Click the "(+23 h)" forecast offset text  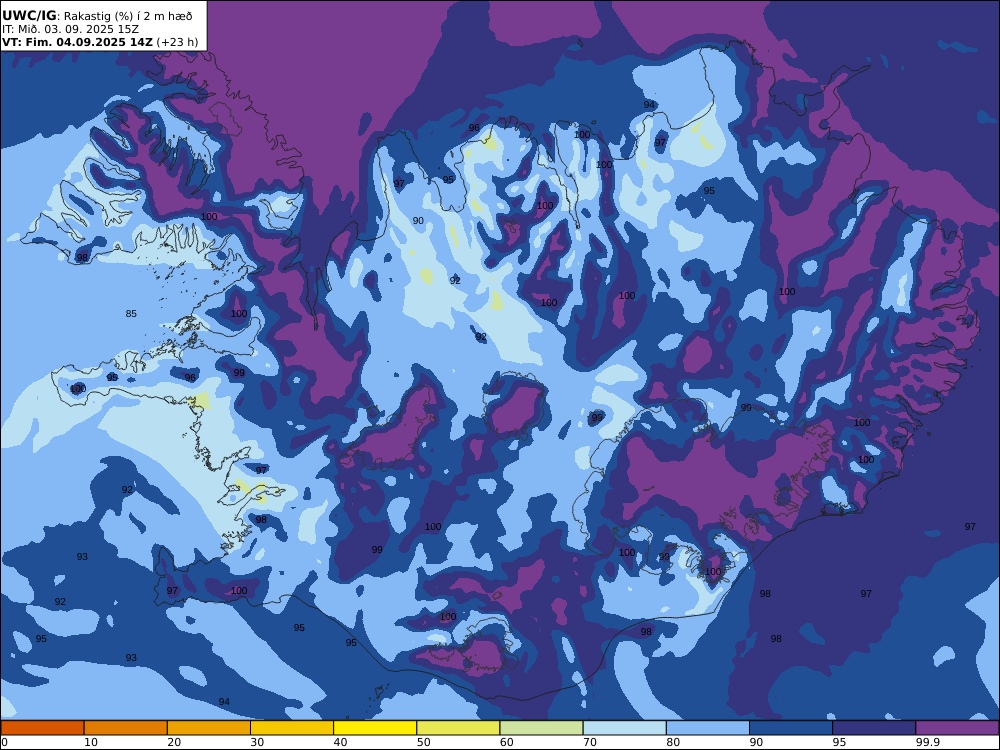click(x=177, y=43)
